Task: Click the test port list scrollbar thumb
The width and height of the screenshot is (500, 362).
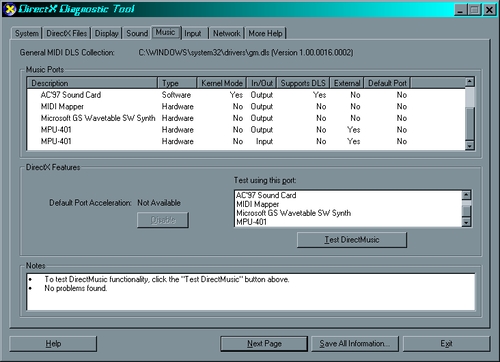Action: pos(466,211)
